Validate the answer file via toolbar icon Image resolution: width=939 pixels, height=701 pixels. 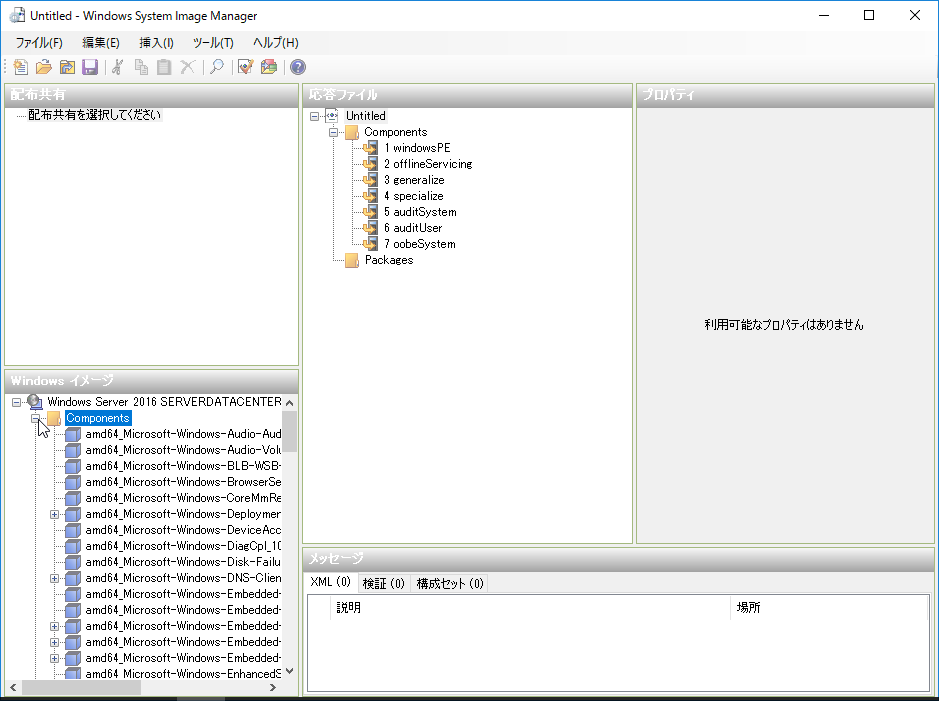[x=246, y=67]
